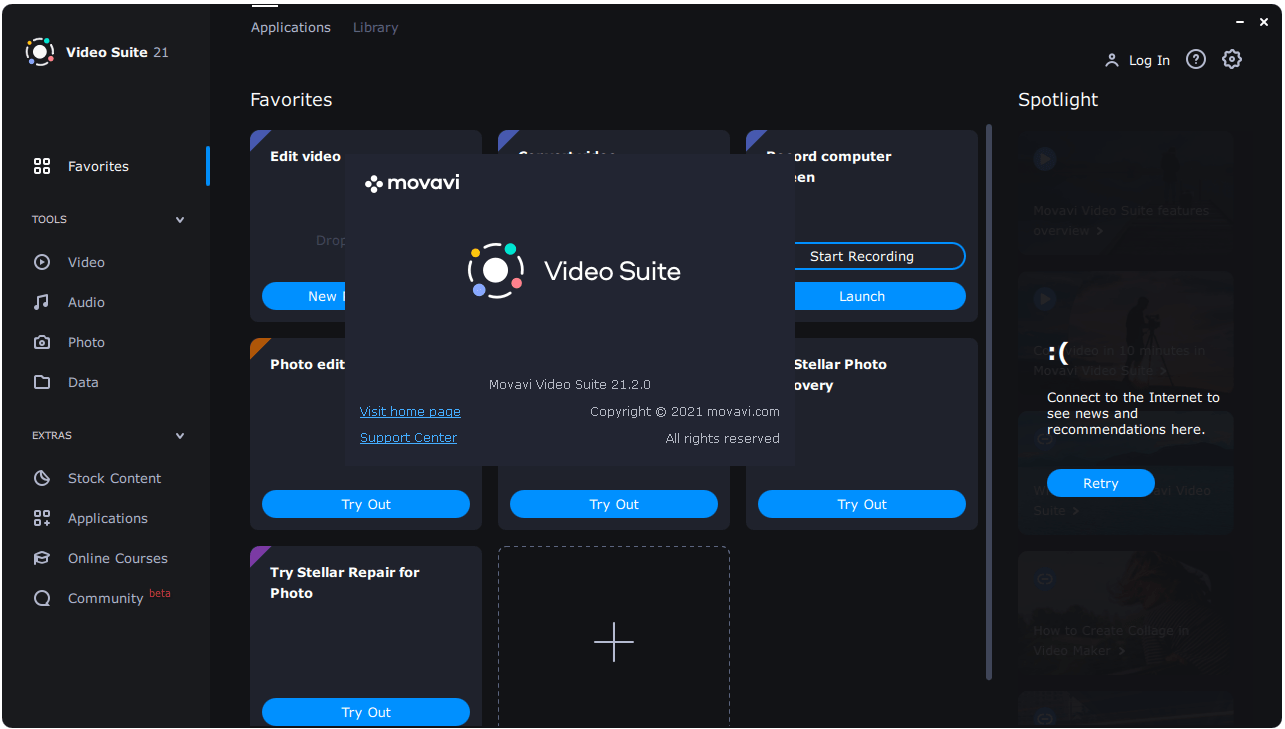Open the Favorites section in the sidebar
This screenshot has width=1285, height=729.
pyautogui.click(x=105, y=166)
